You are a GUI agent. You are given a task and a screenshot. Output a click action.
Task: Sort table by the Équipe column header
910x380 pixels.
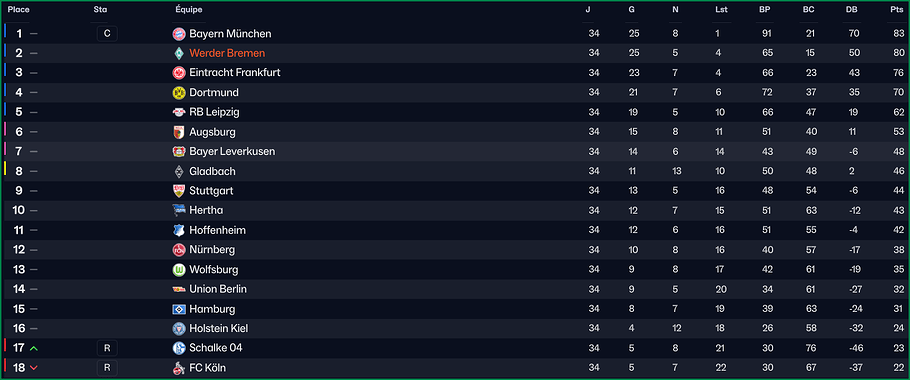(189, 10)
